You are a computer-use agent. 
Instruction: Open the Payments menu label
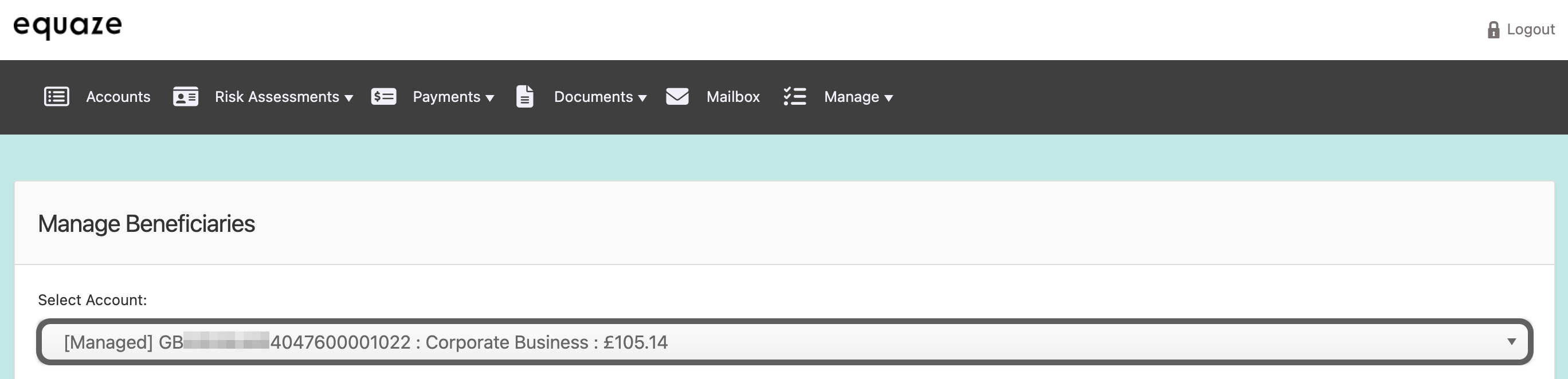tap(446, 97)
